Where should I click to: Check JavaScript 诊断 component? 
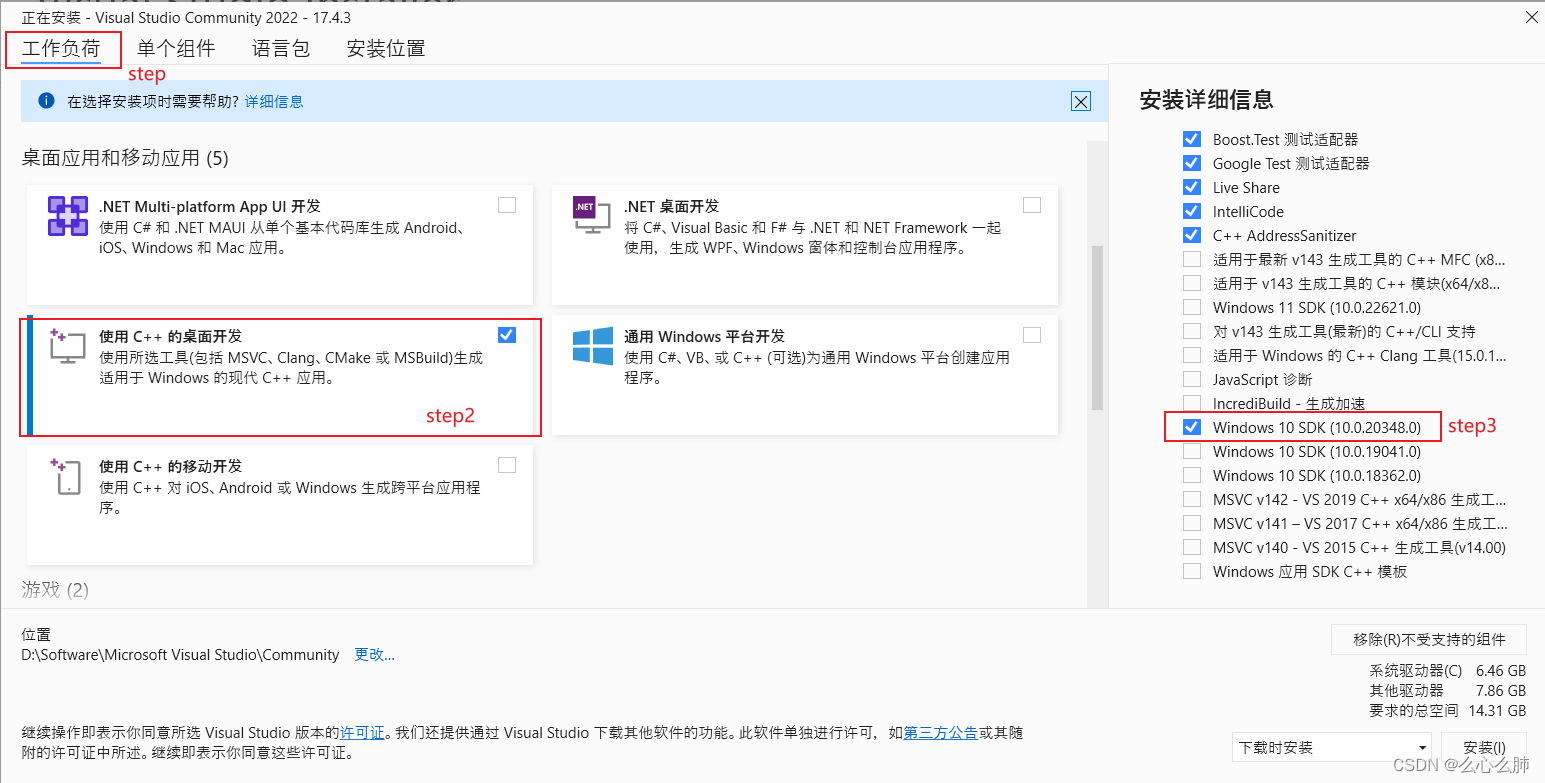point(1191,379)
